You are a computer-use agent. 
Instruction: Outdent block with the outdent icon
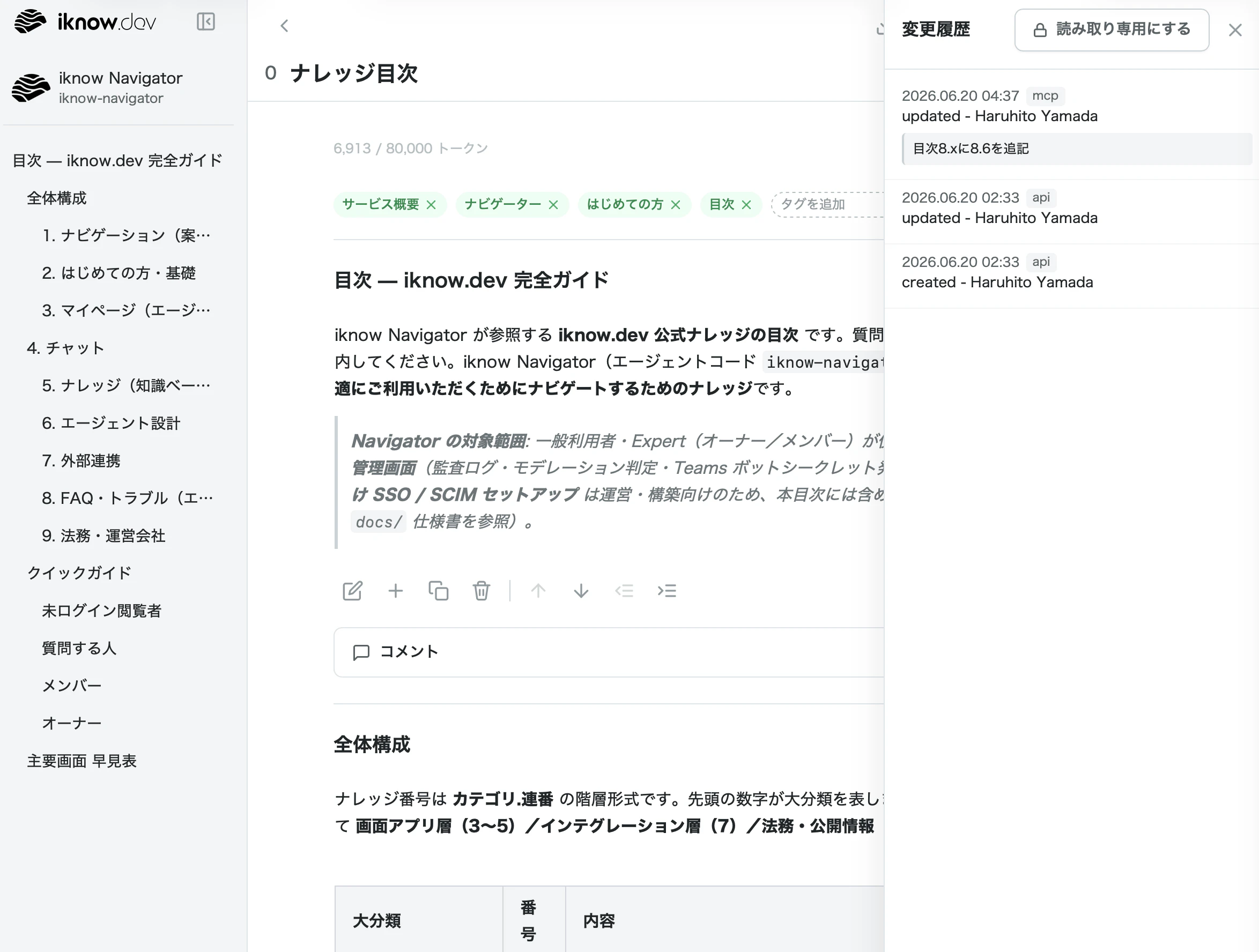pyautogui.click(x=624, y=591)
